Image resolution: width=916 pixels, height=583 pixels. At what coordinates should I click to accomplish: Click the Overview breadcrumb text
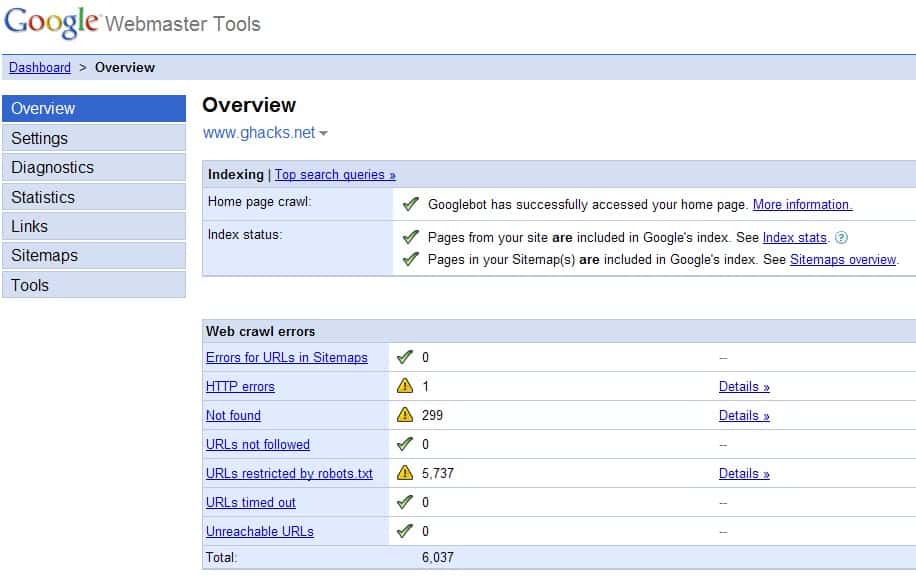[x=125, y=67]
